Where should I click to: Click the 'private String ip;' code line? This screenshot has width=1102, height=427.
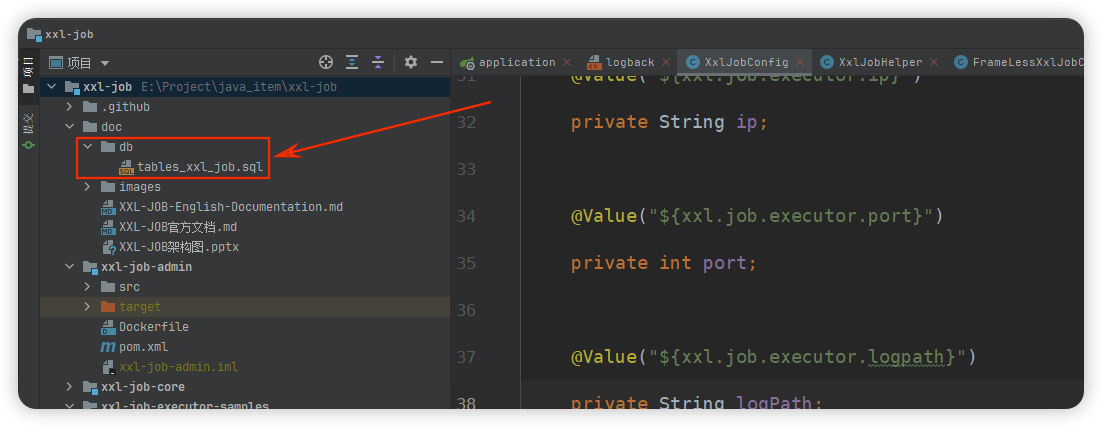click(x=669, y=122)
